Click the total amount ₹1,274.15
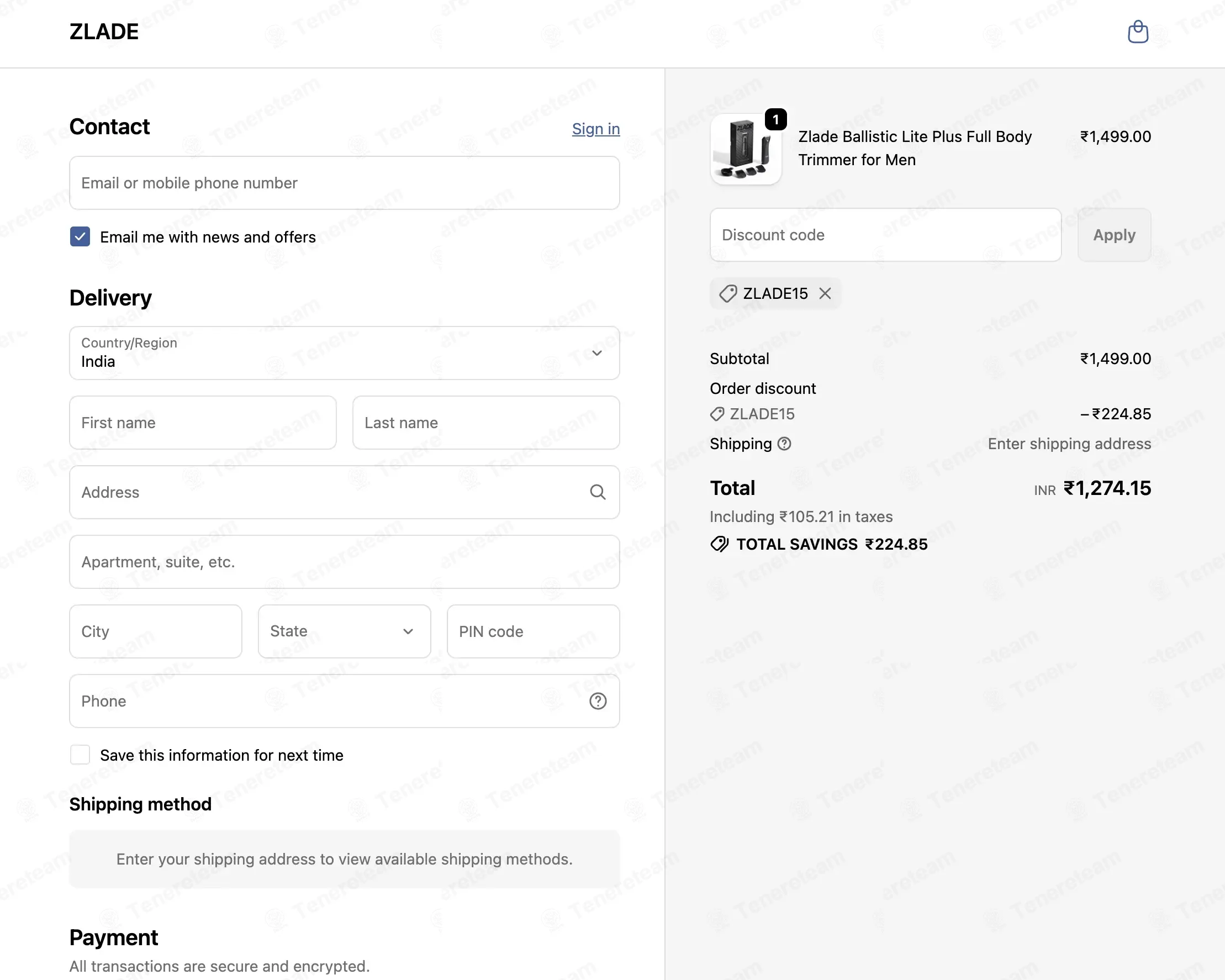The image size is (1225, 980). 1107,488
